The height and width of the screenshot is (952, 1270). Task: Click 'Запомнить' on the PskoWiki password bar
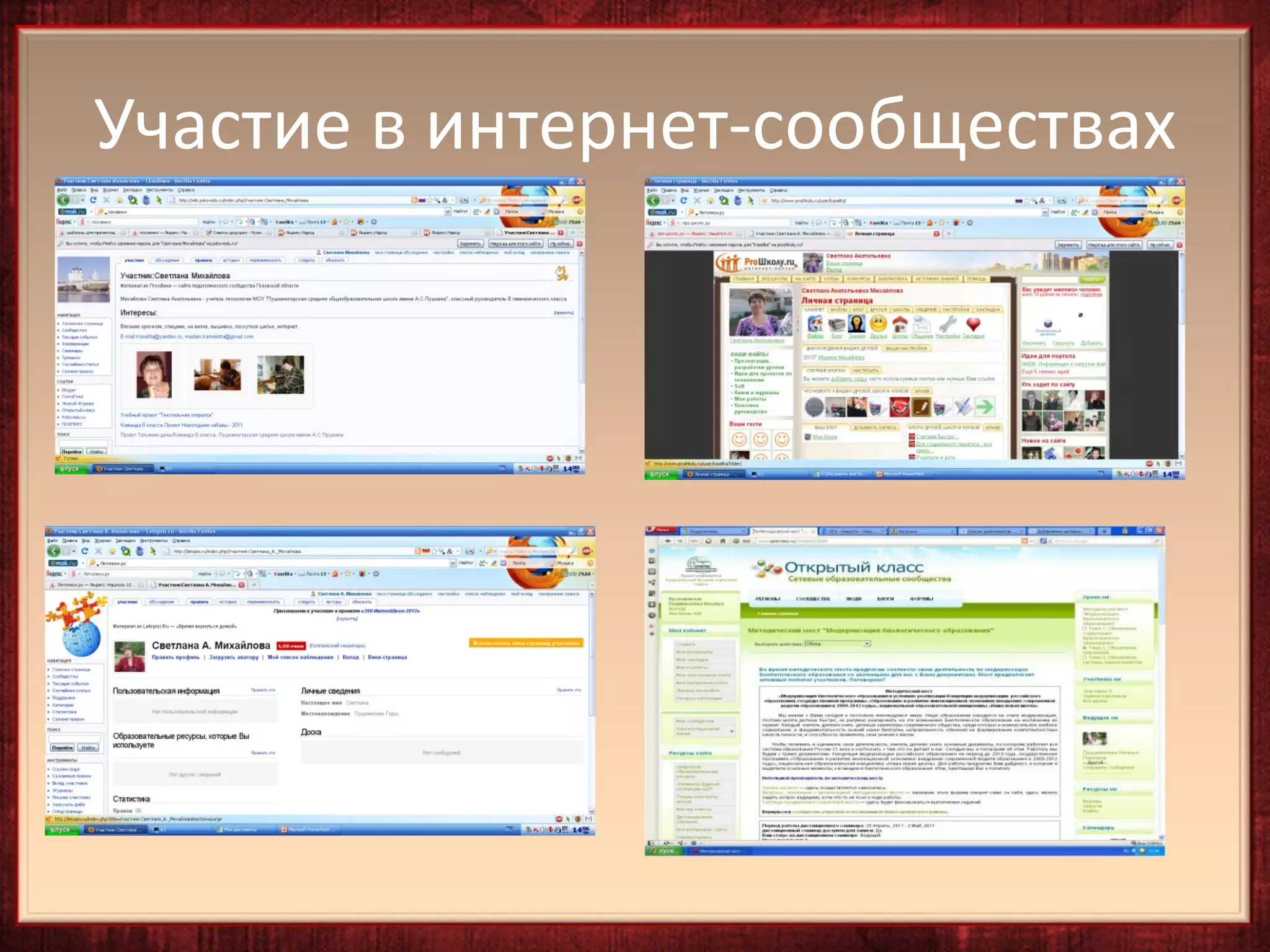(x=470, y=244)
